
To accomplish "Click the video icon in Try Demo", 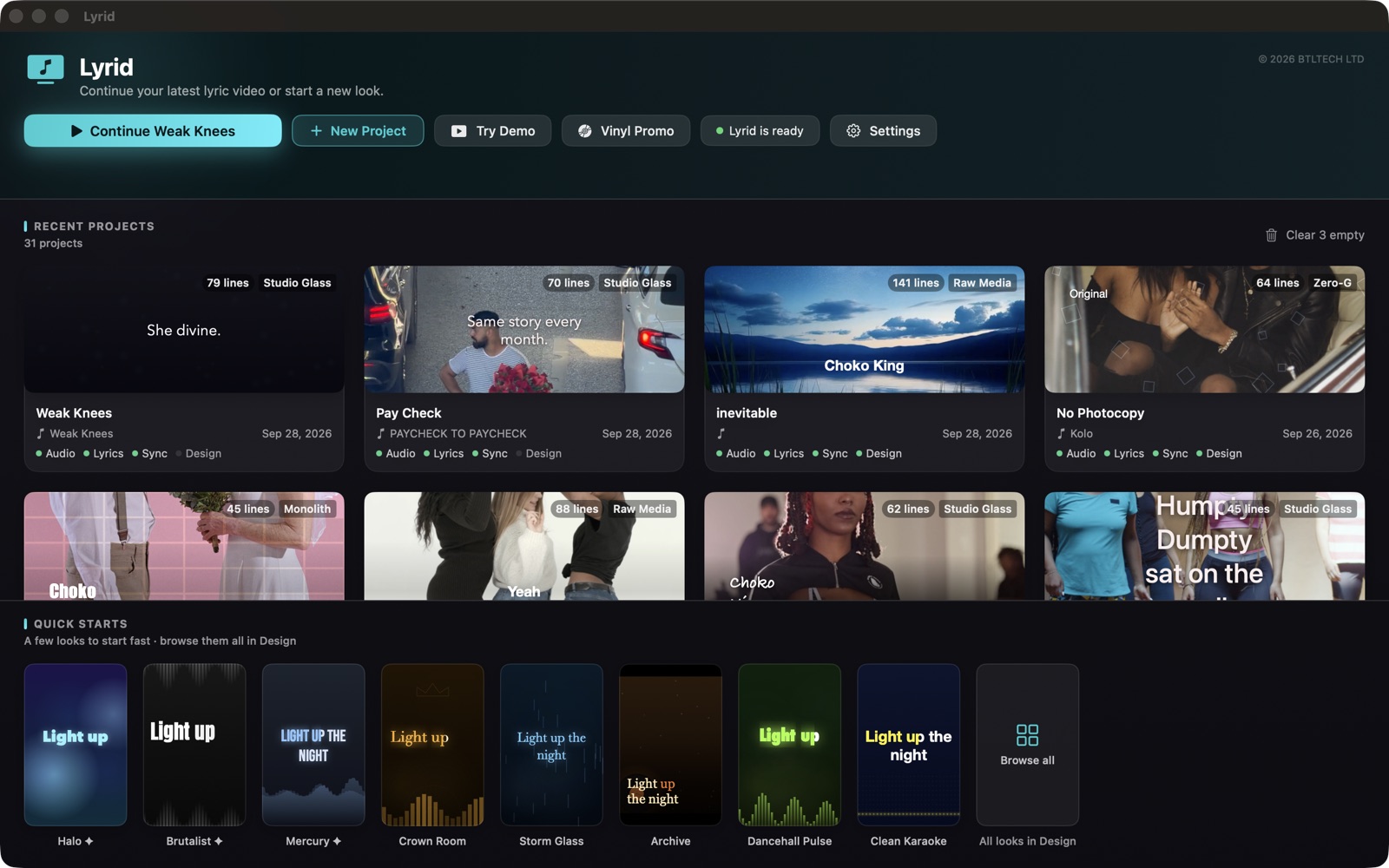I will tap(458, 131).
